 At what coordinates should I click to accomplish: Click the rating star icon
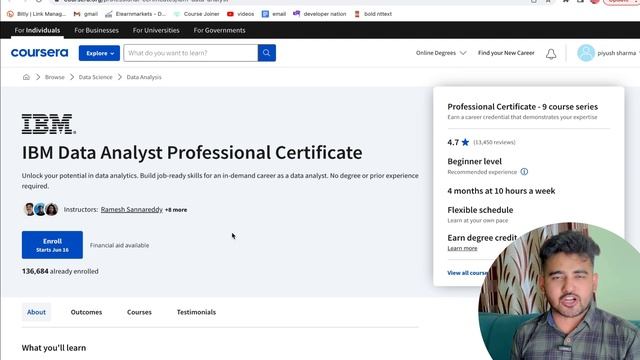(465, 142)
